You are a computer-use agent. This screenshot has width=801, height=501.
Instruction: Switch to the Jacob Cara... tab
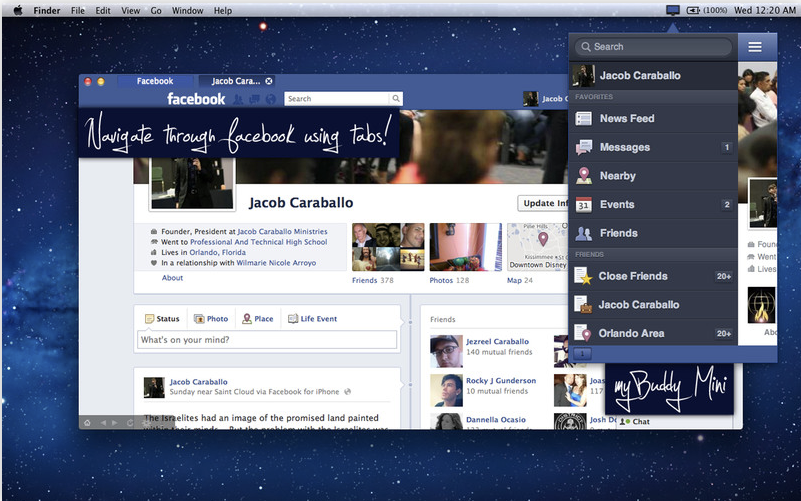(x=237, y=81)
